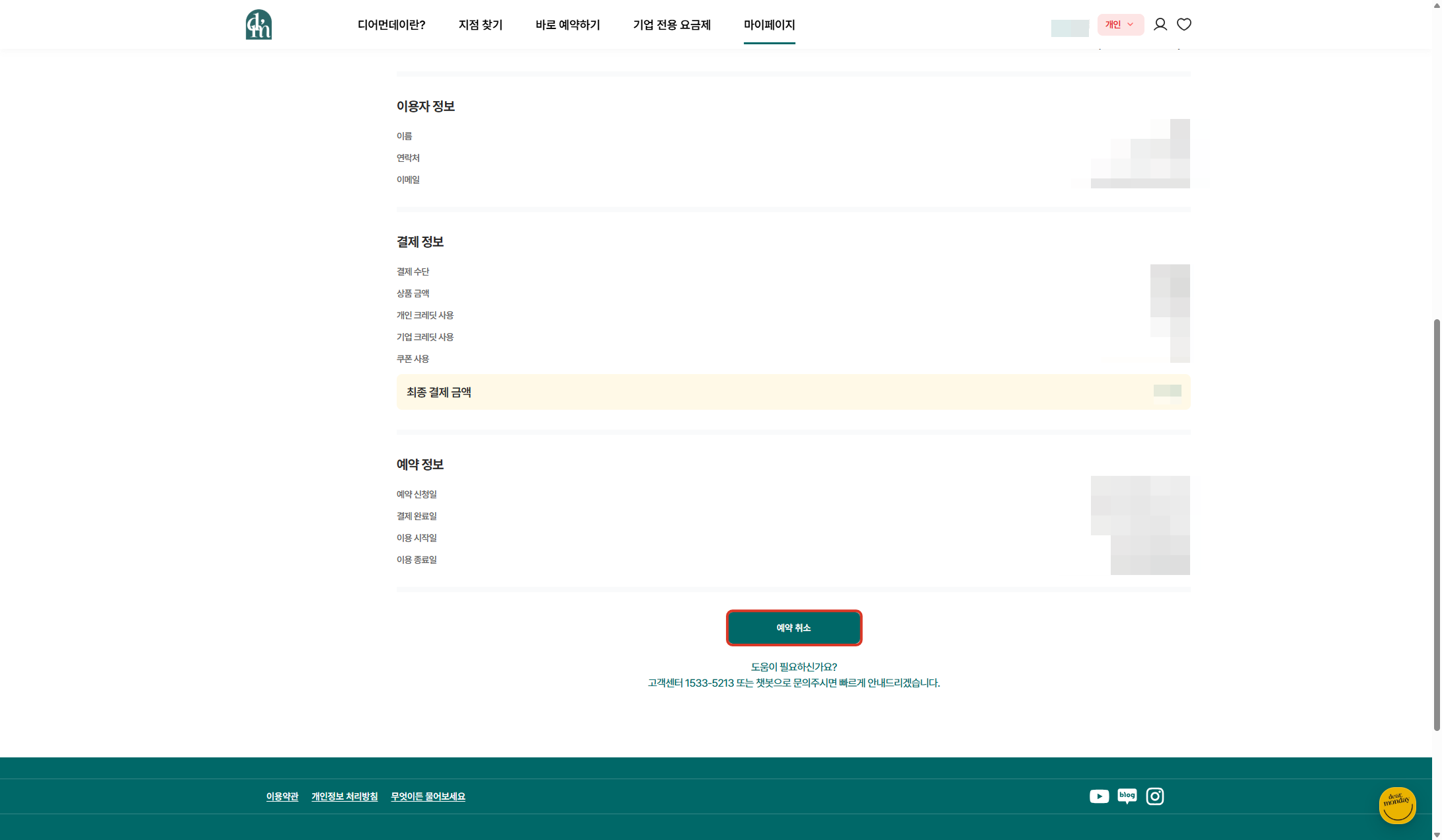The image size is (1442, 840).
Task: Open the Instagram icon in footer
Action: point(1154,796)
